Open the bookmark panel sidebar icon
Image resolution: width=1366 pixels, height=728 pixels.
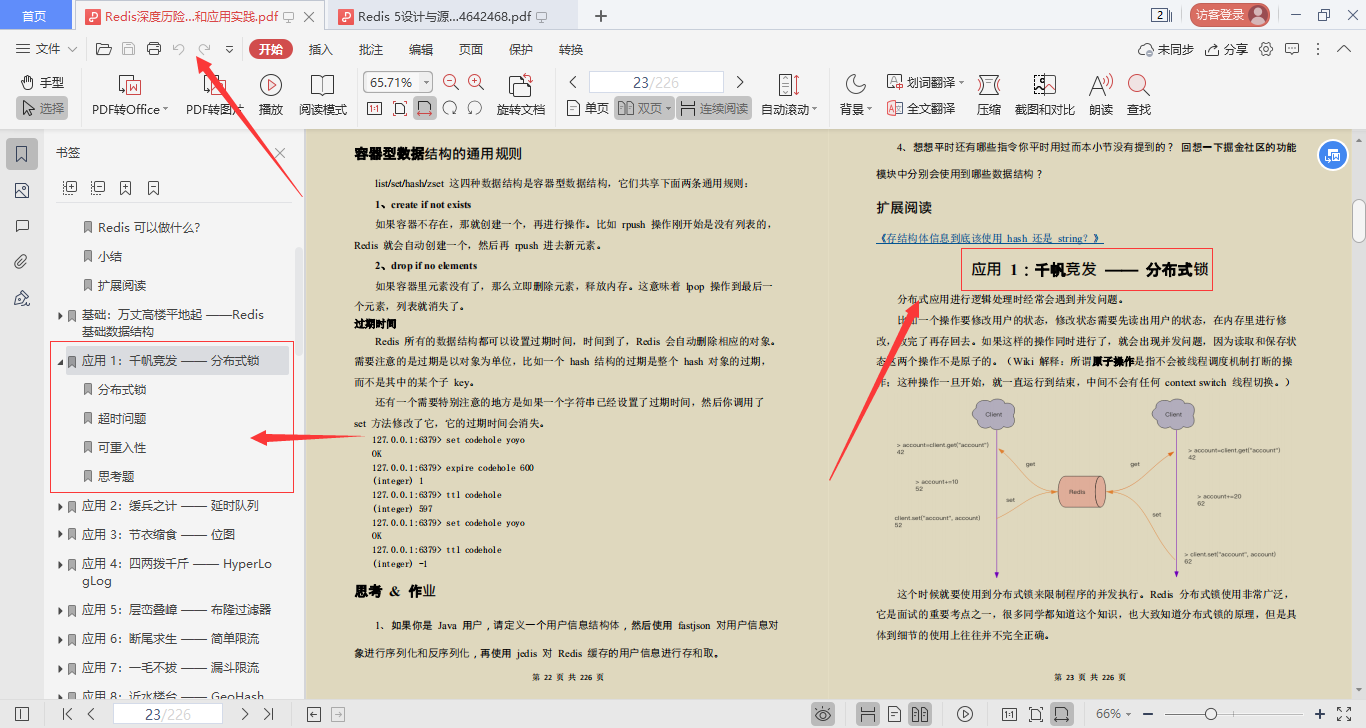point(22,154)
